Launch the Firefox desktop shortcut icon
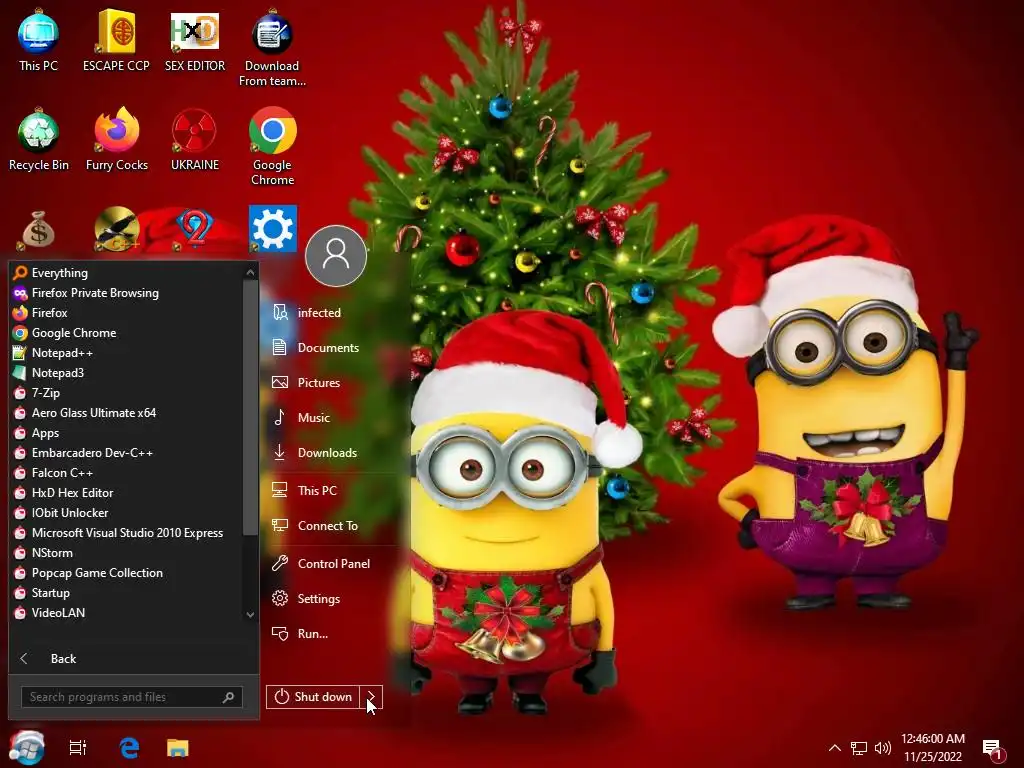 coord(117,140)
